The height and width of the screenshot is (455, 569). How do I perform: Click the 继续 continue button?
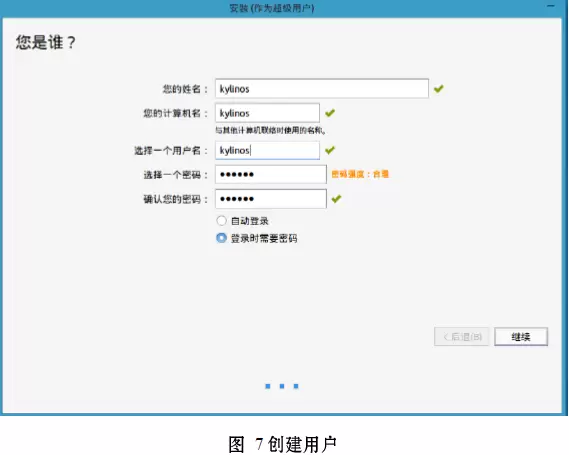tap(521, 337)
